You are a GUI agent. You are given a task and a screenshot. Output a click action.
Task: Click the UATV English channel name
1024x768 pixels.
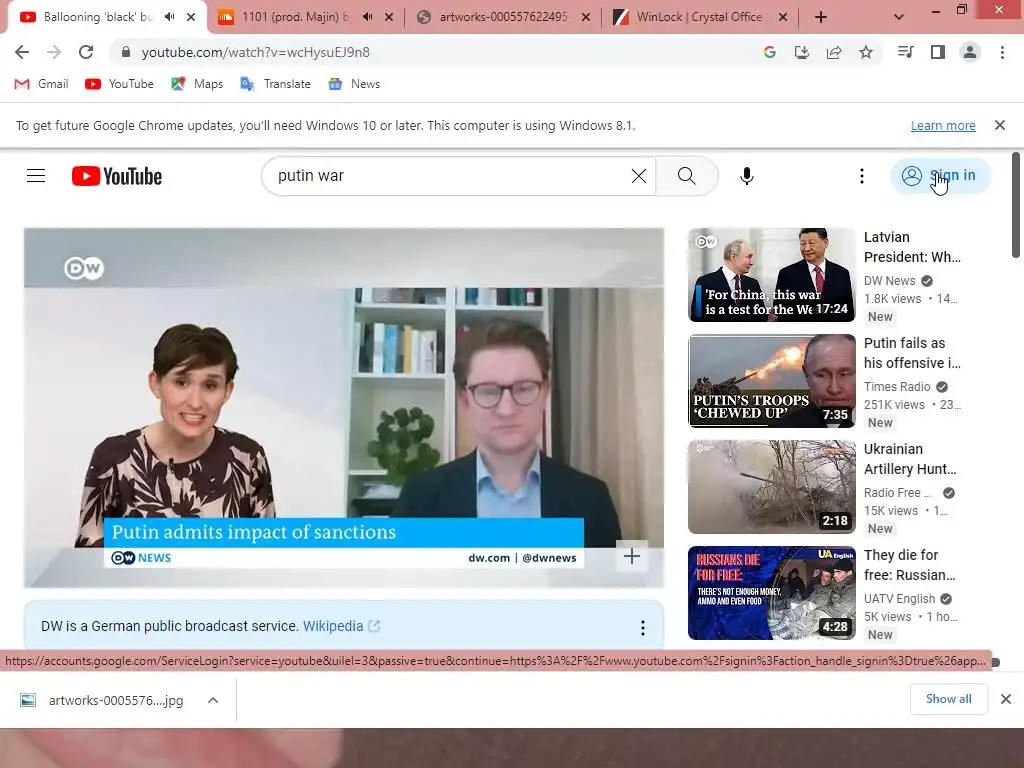[899, 599]
